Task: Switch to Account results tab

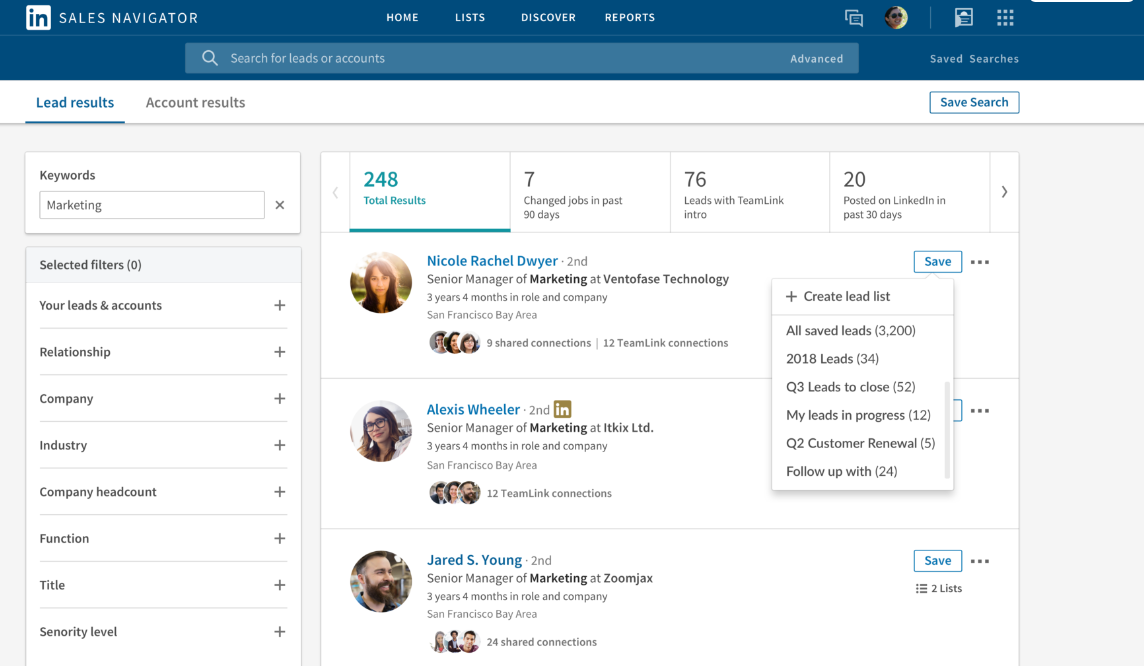Action: coord(196,103)
